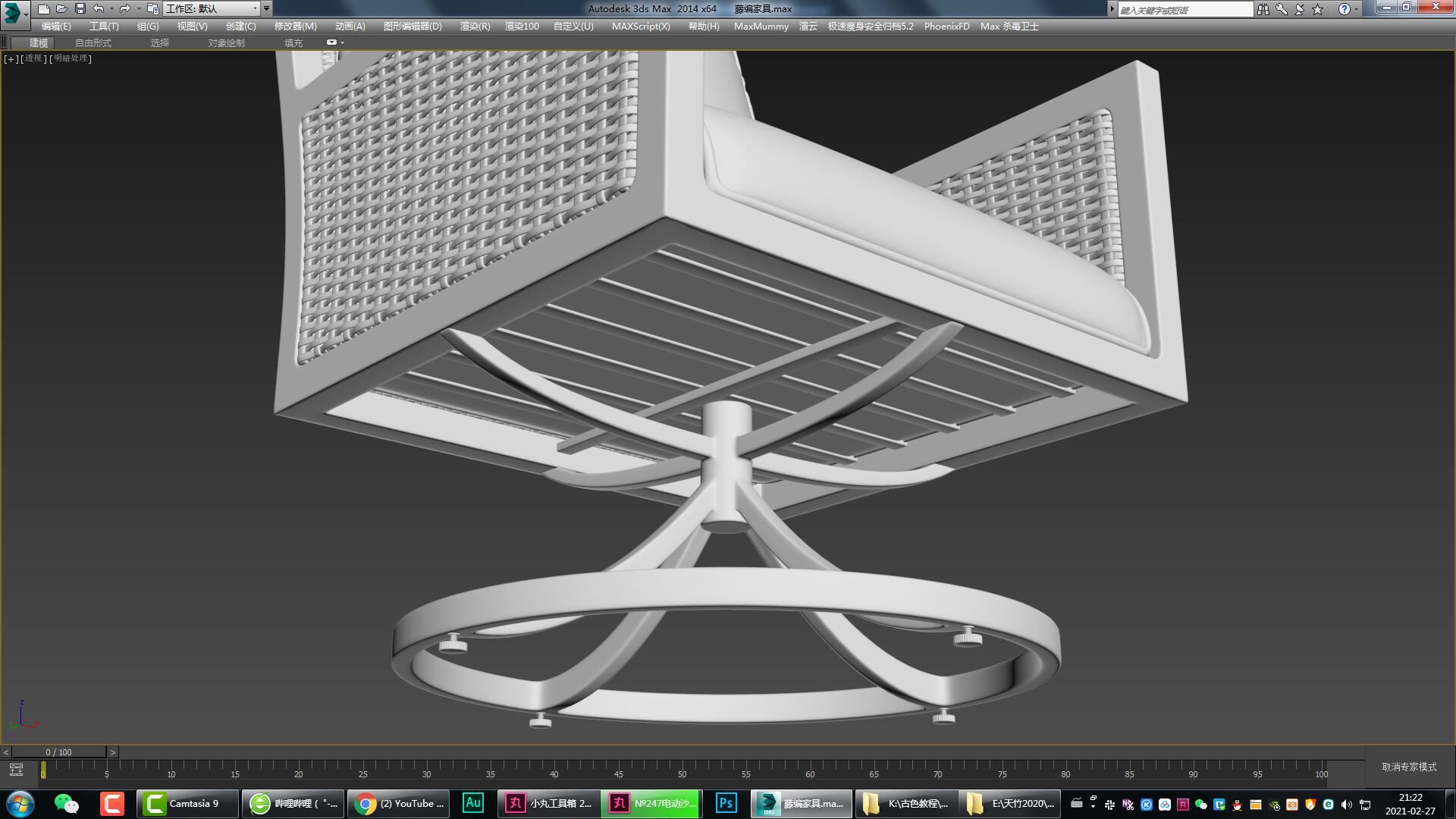Open the Favorites star panel
Screen dimensions: 1456x819
(1317, 9)
